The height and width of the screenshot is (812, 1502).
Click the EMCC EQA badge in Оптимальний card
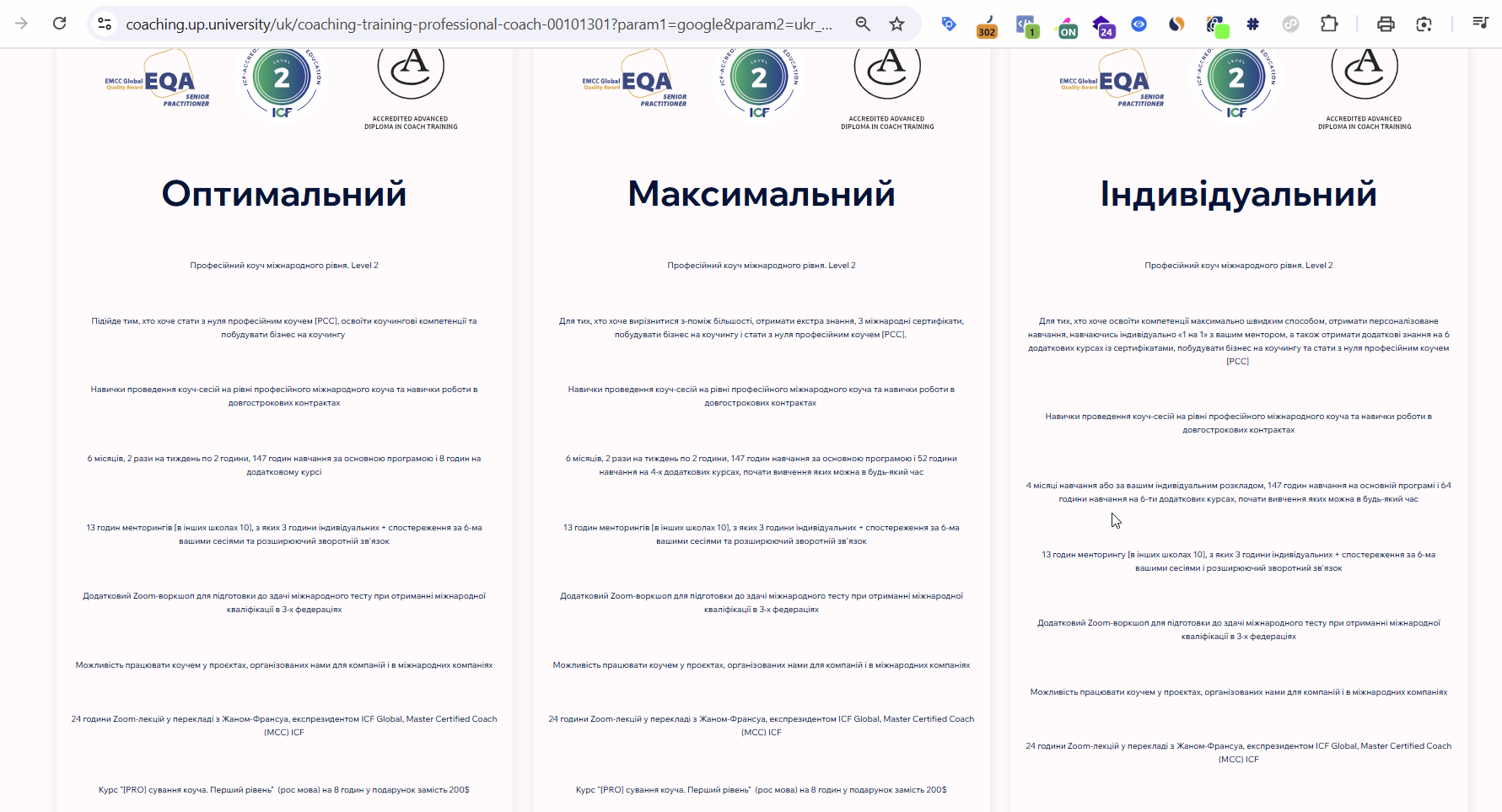pyautogui.click(x=158, y=79)
